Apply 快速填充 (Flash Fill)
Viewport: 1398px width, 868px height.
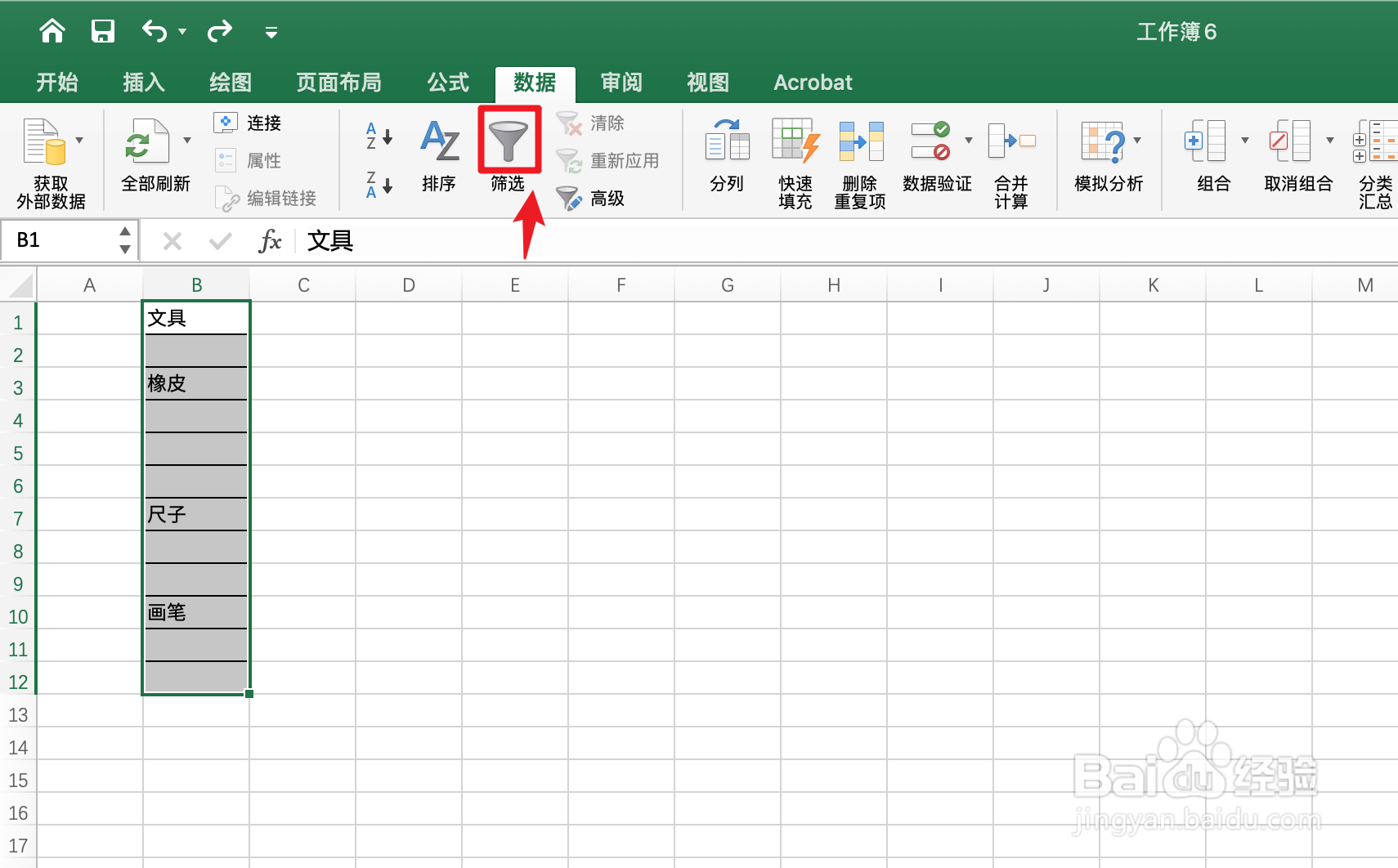(793, 159)
